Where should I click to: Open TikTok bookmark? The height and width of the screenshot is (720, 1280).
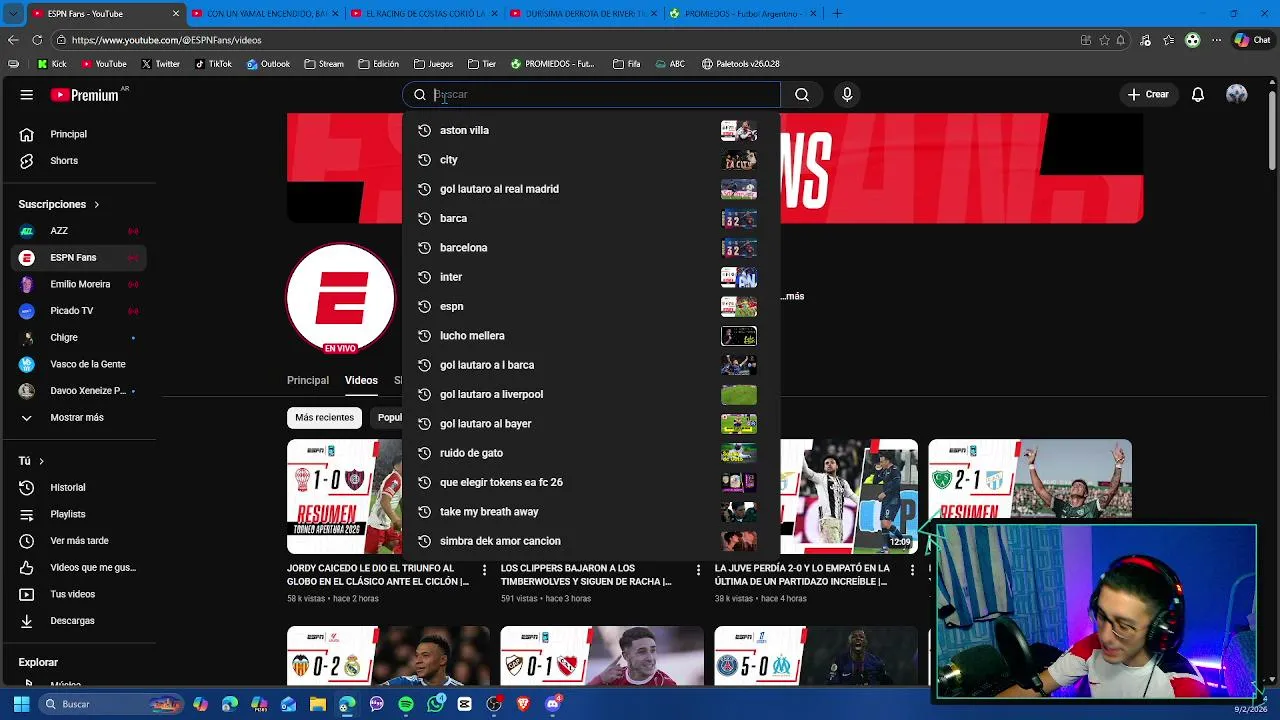pos(213,64)
